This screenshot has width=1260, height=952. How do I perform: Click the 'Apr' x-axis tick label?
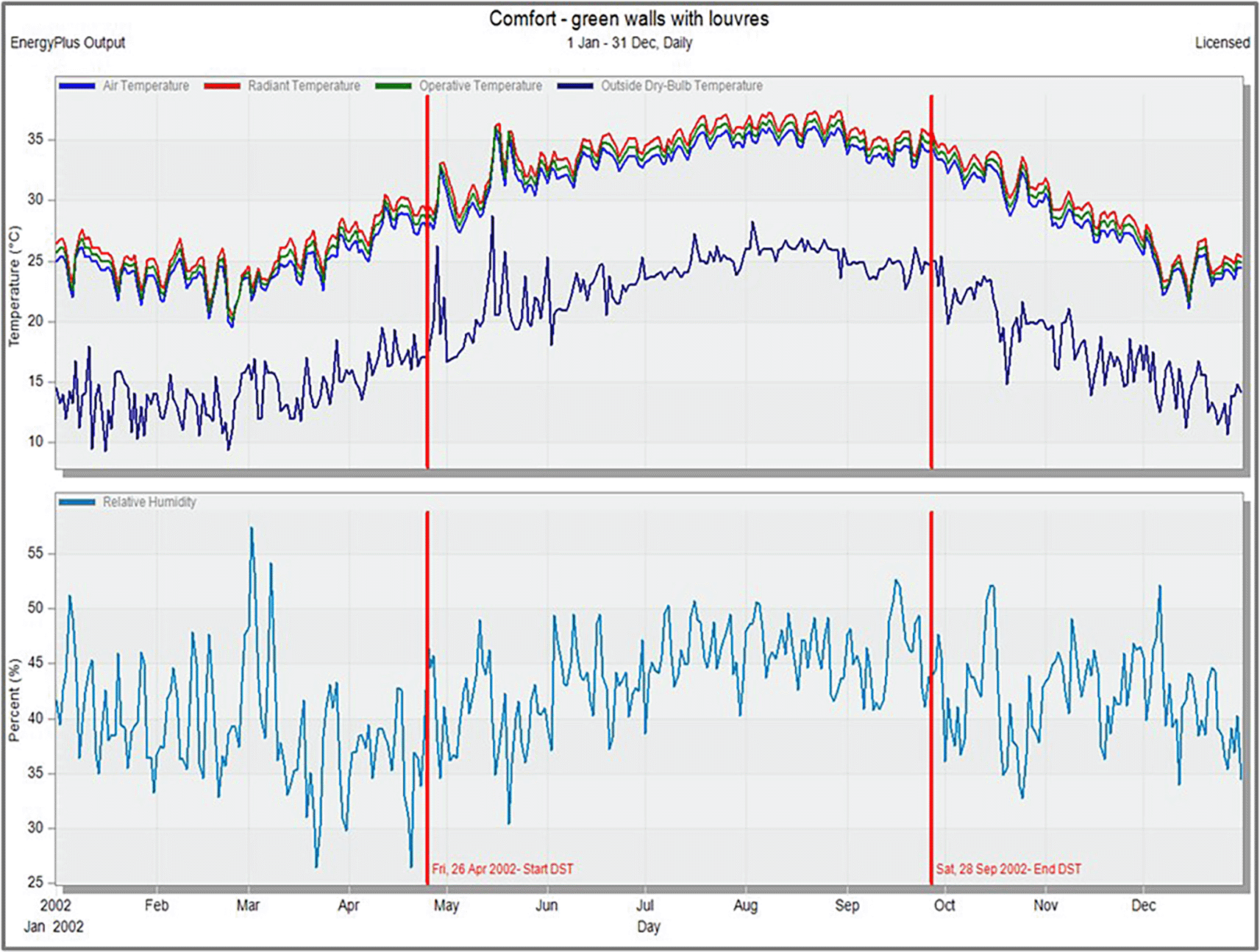click(x=348, y=905)
